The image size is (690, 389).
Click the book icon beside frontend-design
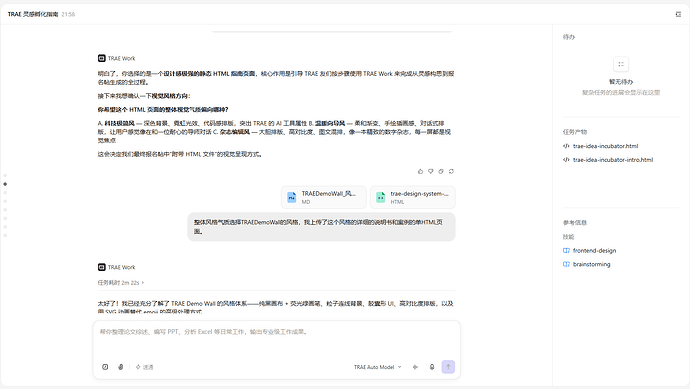pos(566,250)
